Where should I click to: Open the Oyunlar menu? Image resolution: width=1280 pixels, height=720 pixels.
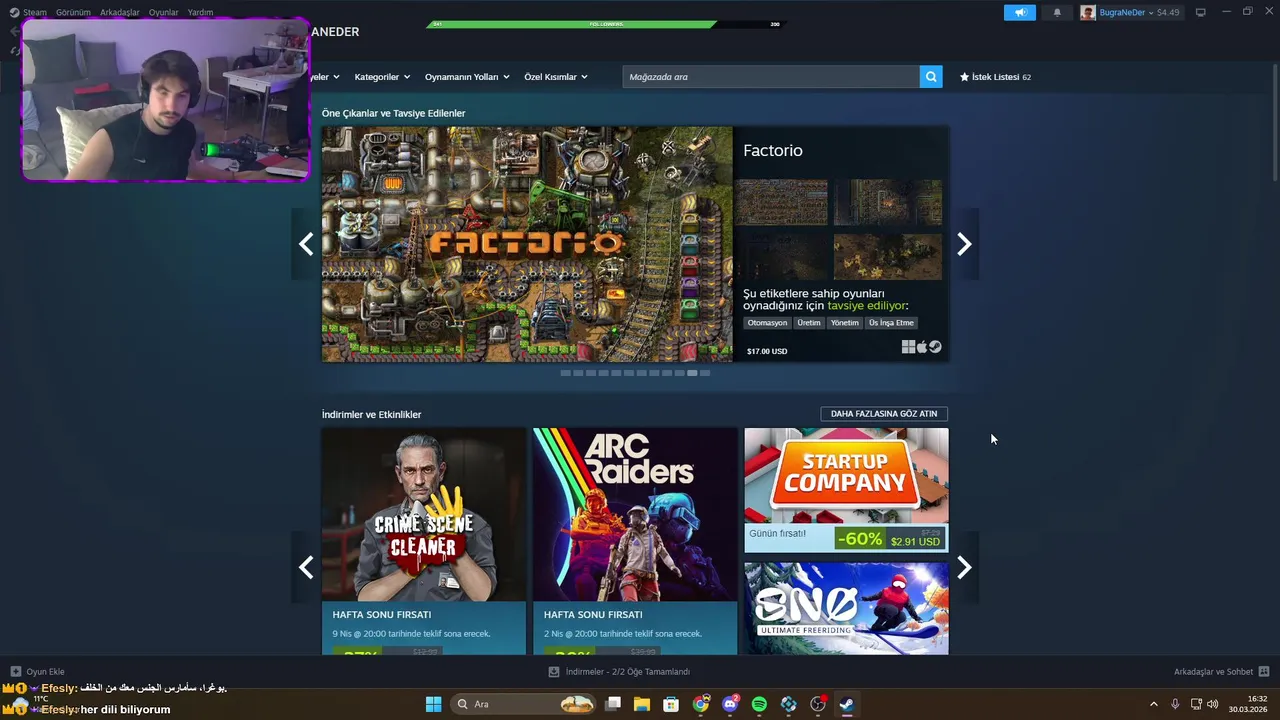(x=163, y=12)
